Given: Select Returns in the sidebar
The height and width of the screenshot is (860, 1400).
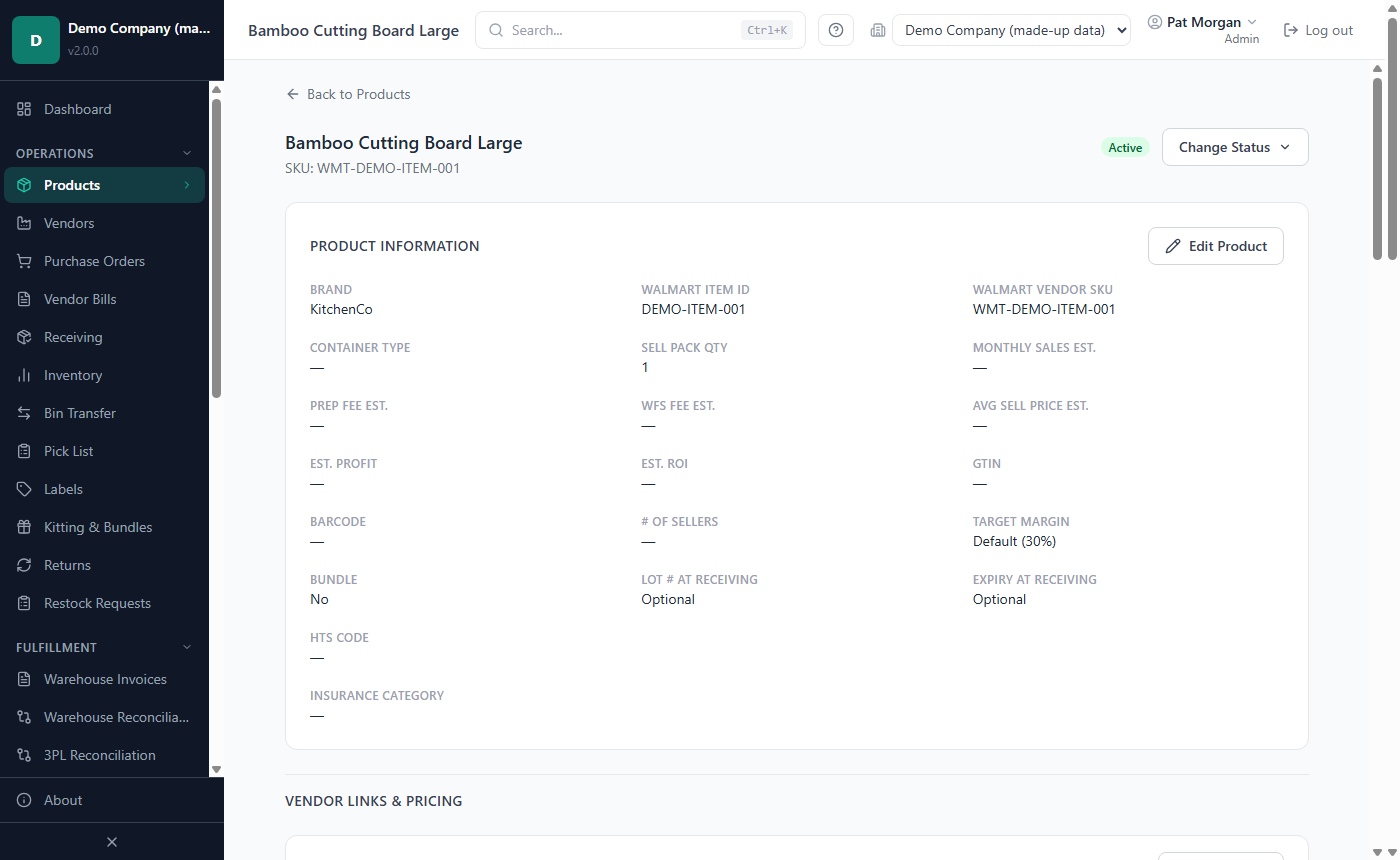Looking at the screenshot, I should pos(104,565).
